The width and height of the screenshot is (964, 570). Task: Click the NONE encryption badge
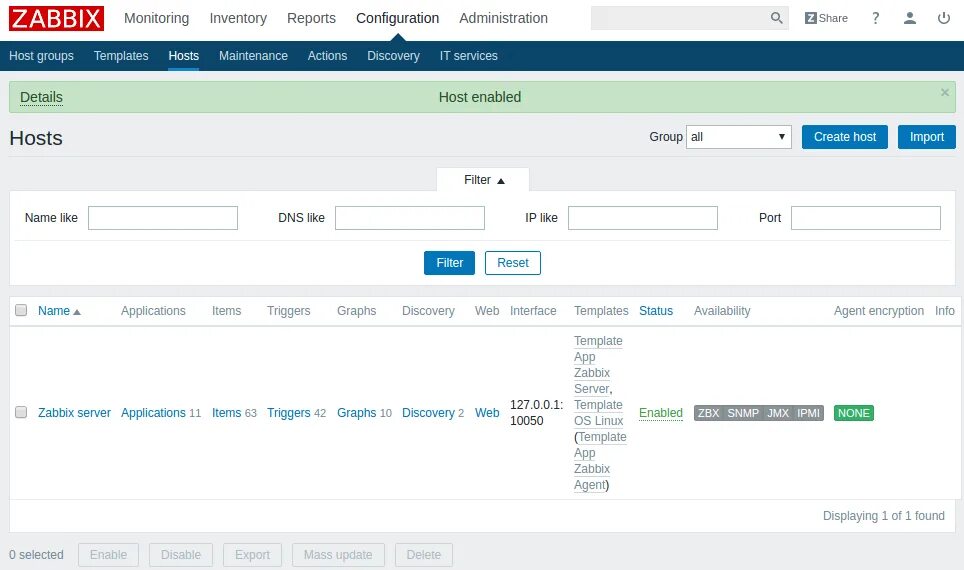pos(853,413)
